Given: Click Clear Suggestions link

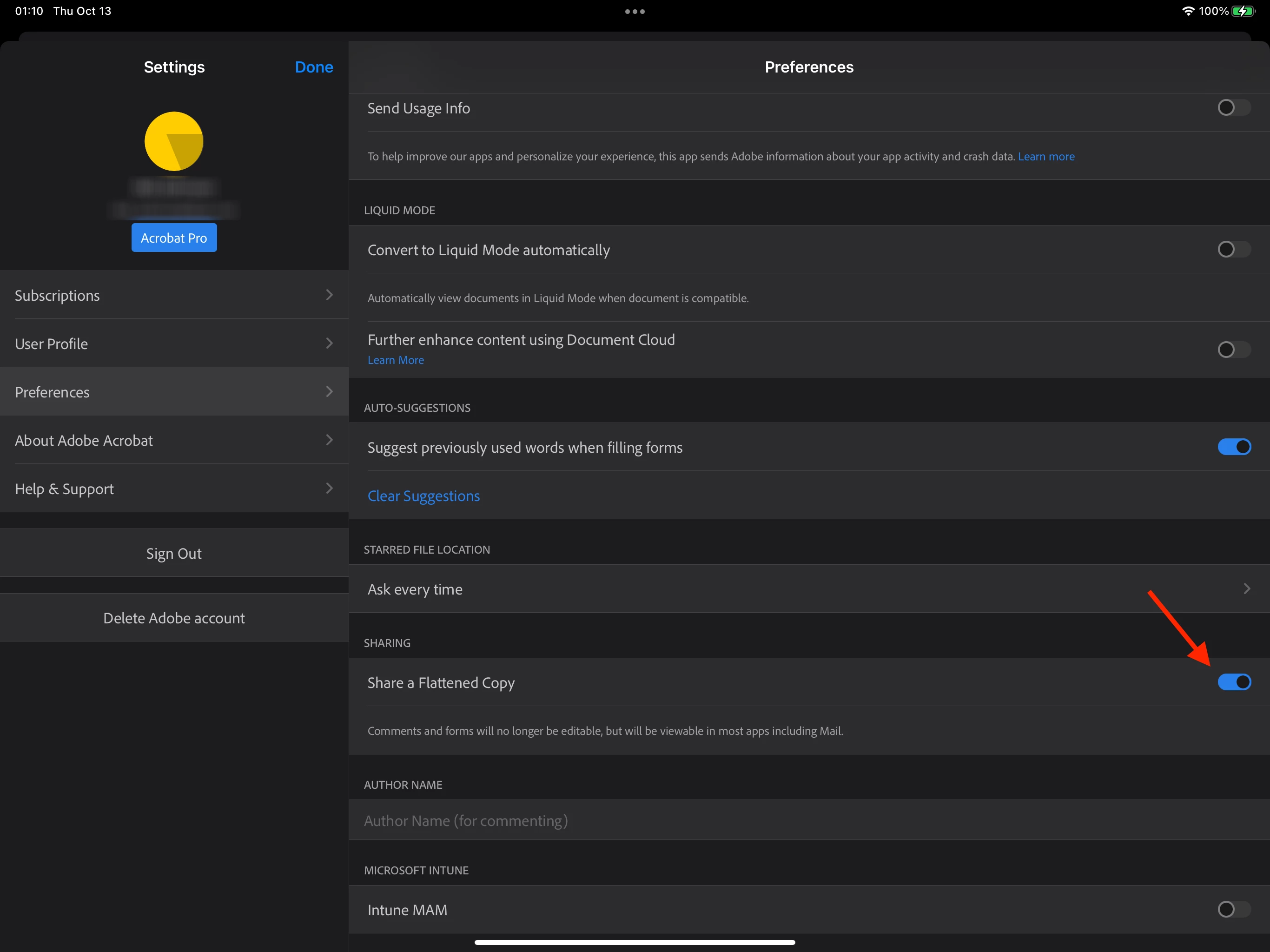Looking at the screenshot, I should click(x=423, y=496).
